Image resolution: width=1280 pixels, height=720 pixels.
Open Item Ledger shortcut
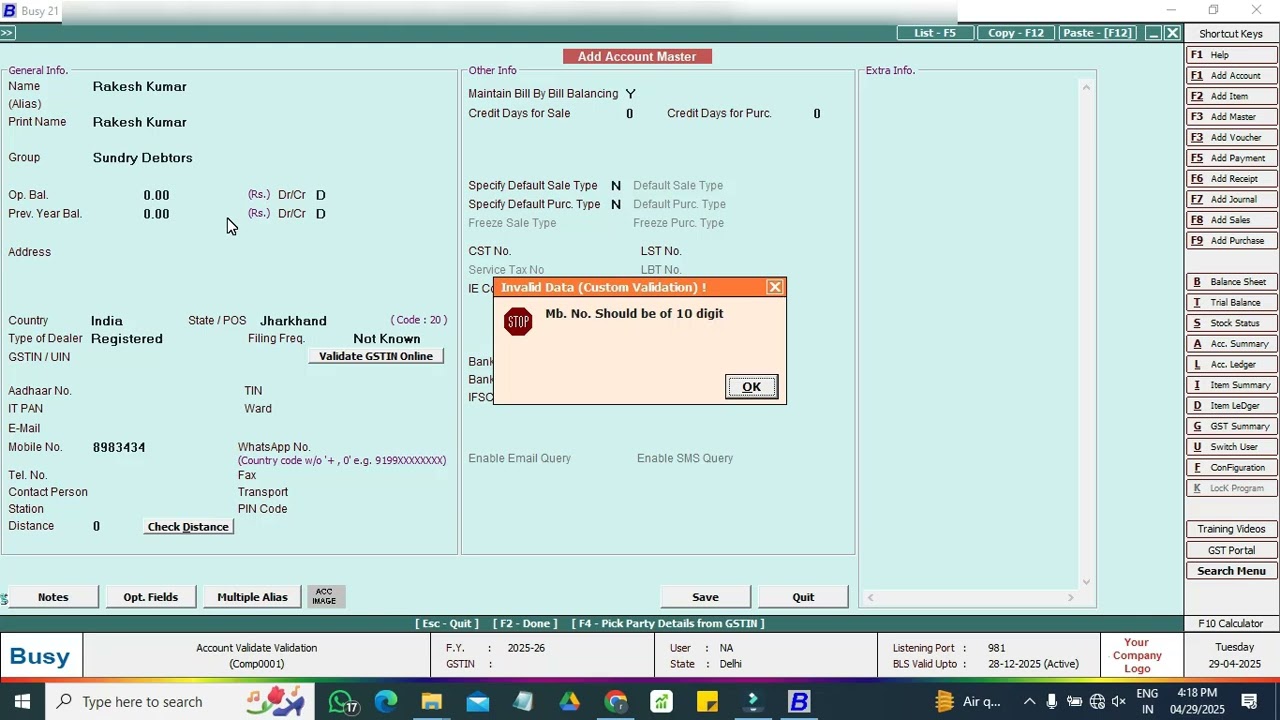pos(1231,406)
